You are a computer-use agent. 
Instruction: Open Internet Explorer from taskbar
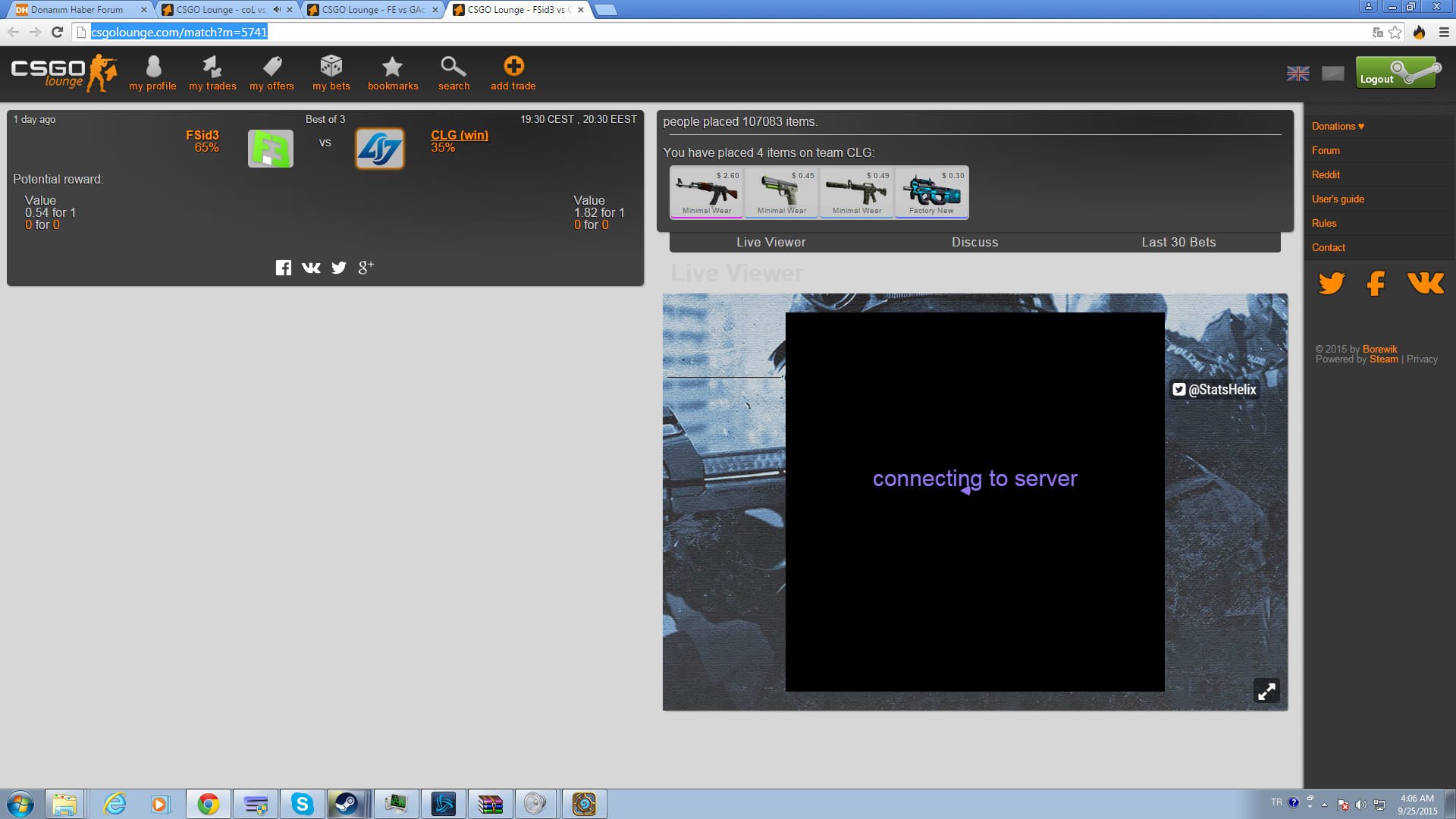(x=115, y=803)
